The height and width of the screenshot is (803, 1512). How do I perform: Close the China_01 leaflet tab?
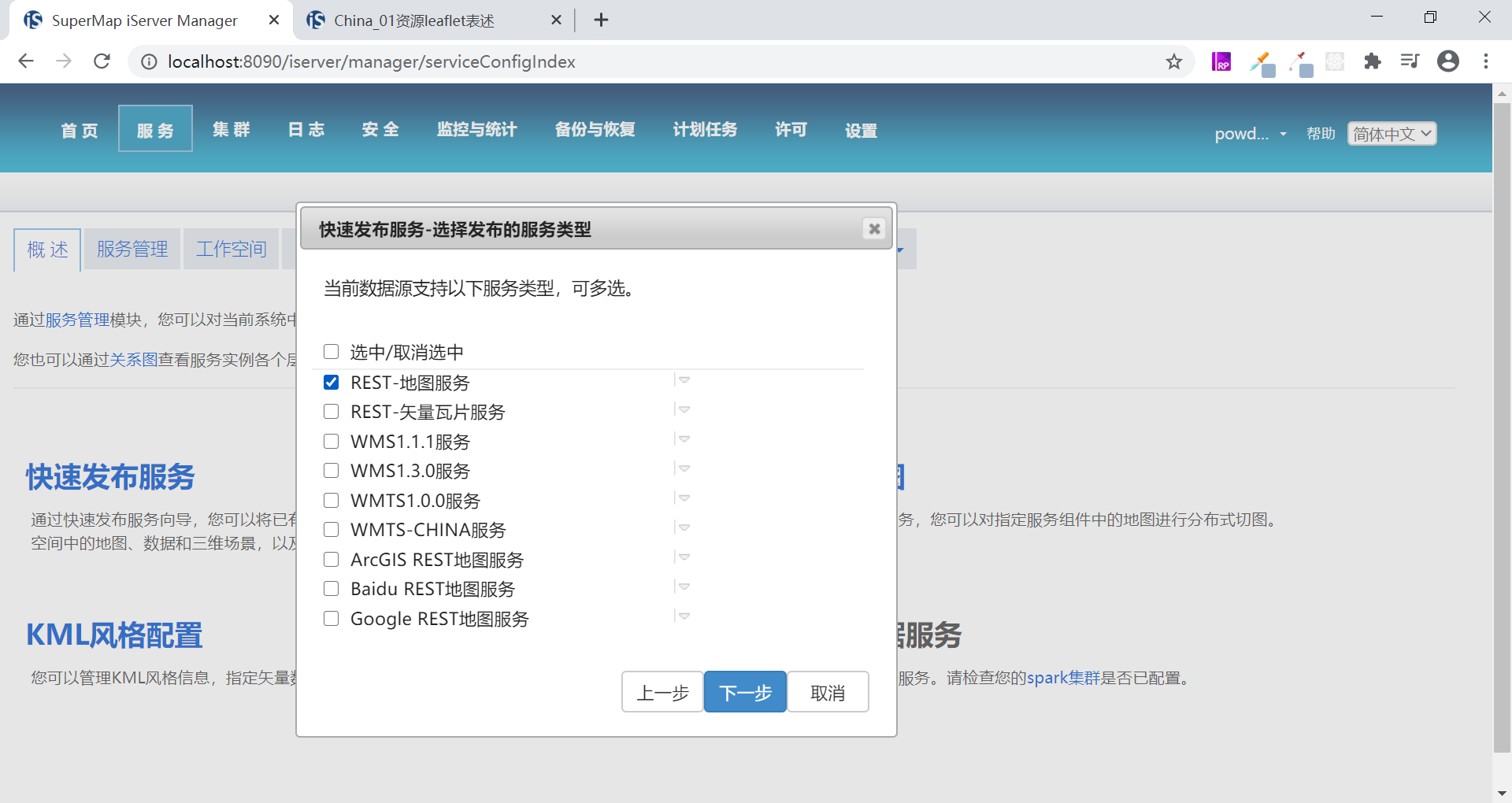click(x=556, y=20)
